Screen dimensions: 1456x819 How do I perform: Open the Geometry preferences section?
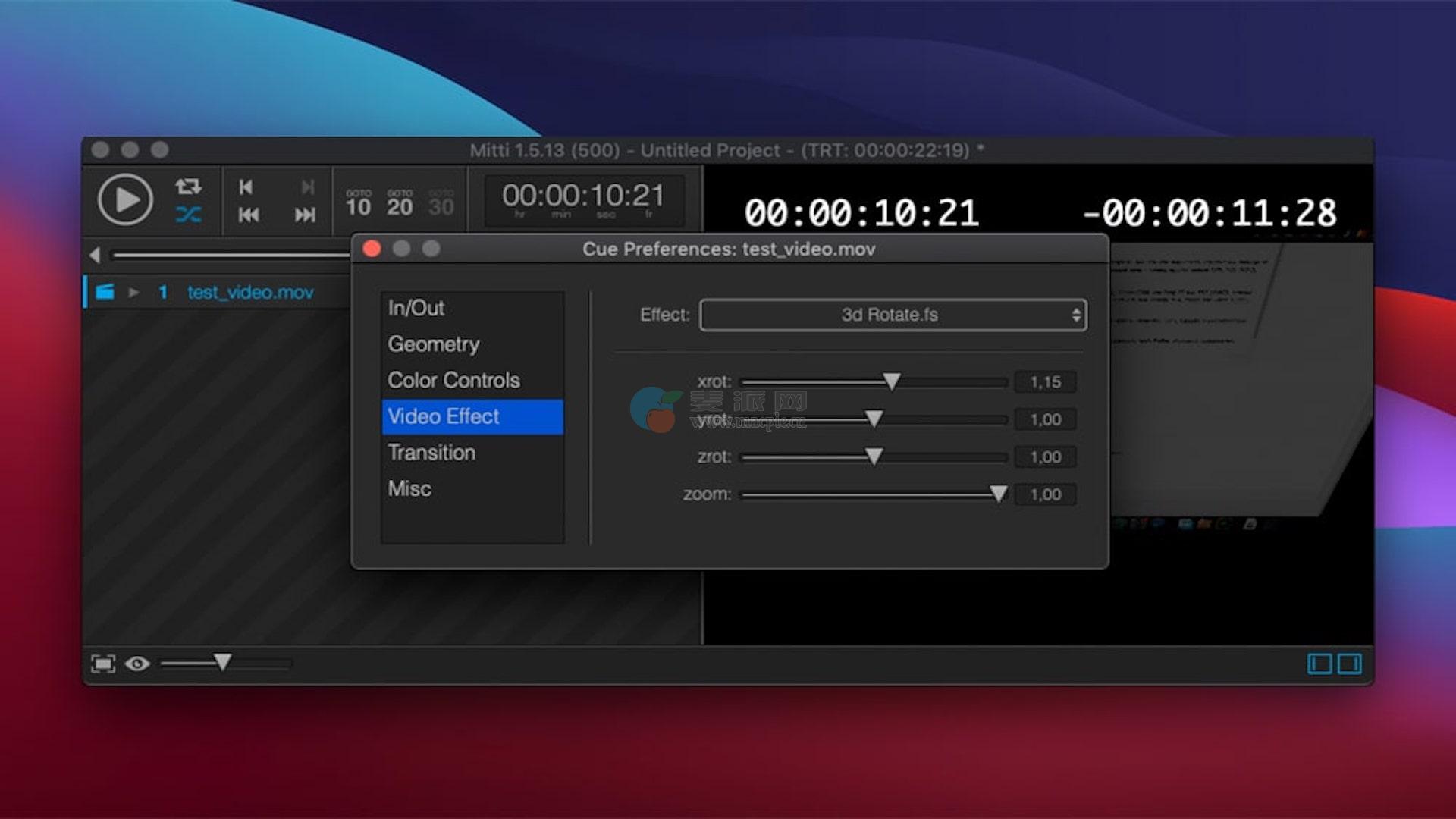pyautogui.click(x=472, y=344)
